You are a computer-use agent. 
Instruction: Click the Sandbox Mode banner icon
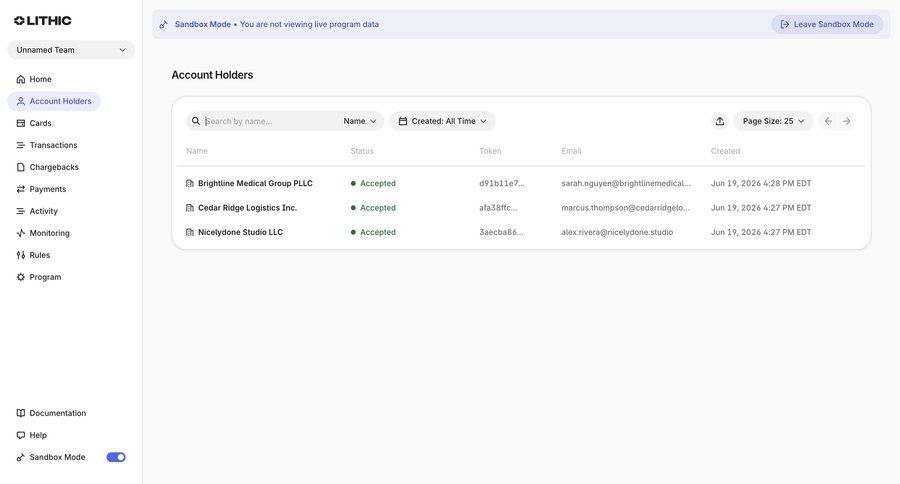click(x=164, y=24)
